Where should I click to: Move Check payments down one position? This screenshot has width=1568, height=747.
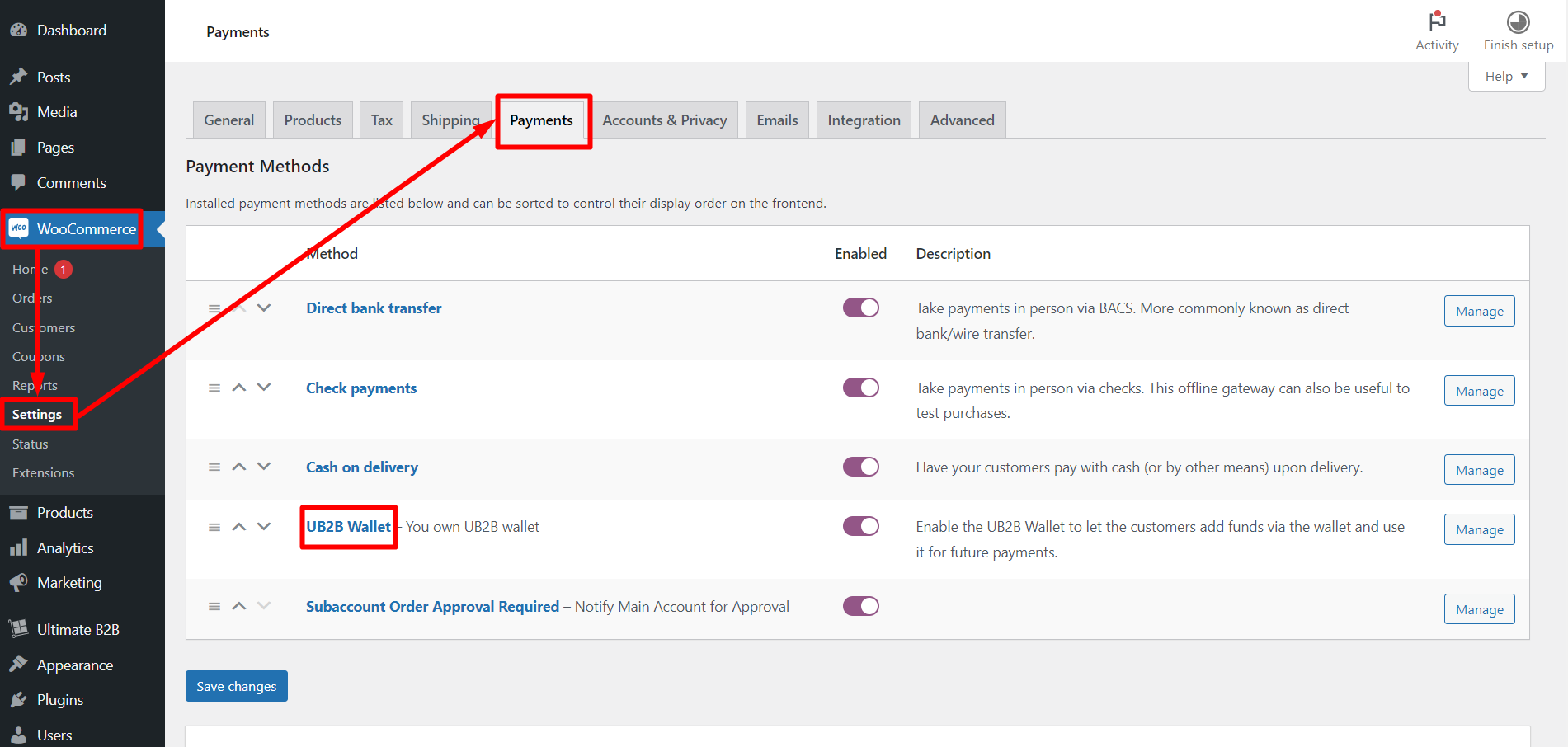pyautogui.click(x=264, y=388)
